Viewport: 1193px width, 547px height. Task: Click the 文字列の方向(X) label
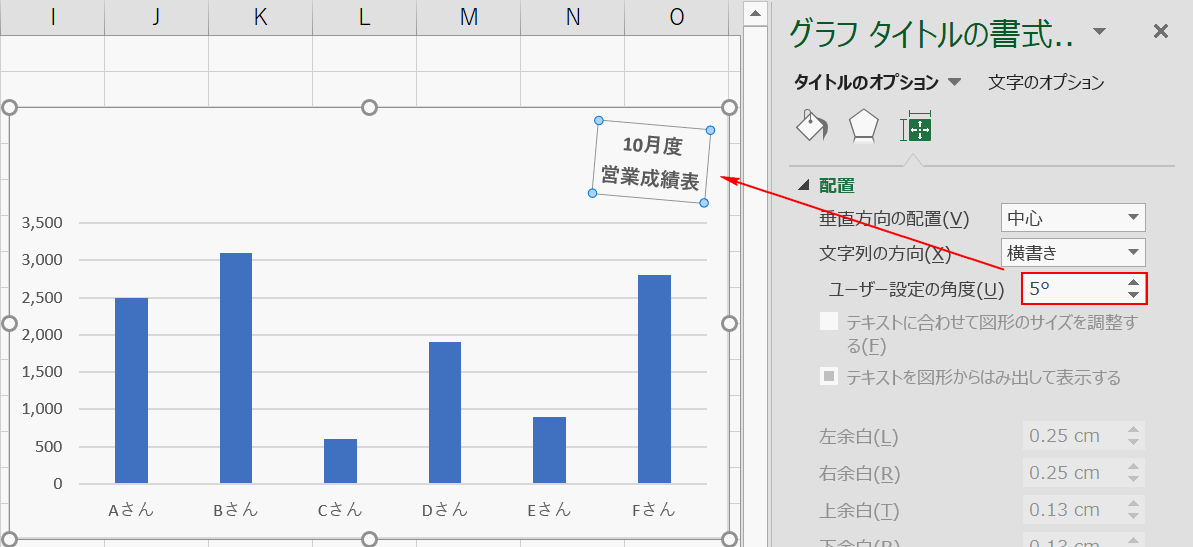(x=885, y=253)
